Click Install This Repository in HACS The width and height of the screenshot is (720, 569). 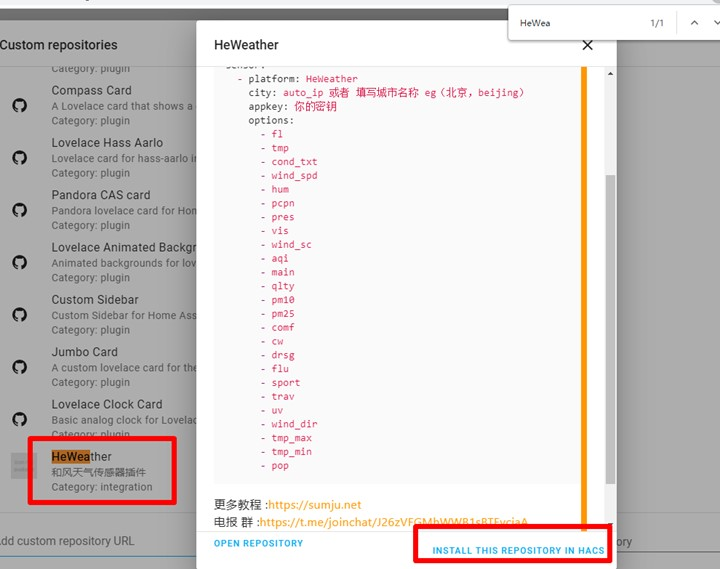pyautogui.click(x=518, y=550)
